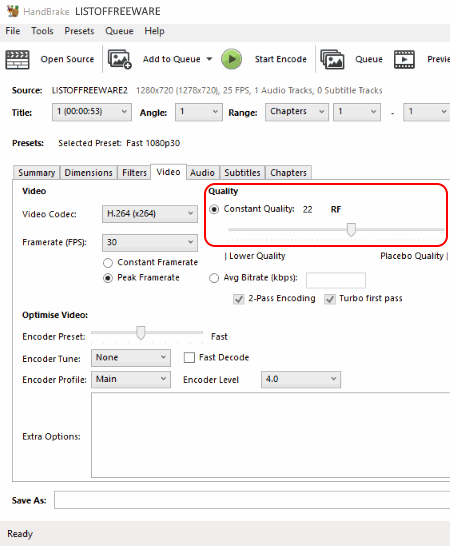Expand the end chapter dropdown
This screenshot has height=546, width=450.
click(427, 112)
